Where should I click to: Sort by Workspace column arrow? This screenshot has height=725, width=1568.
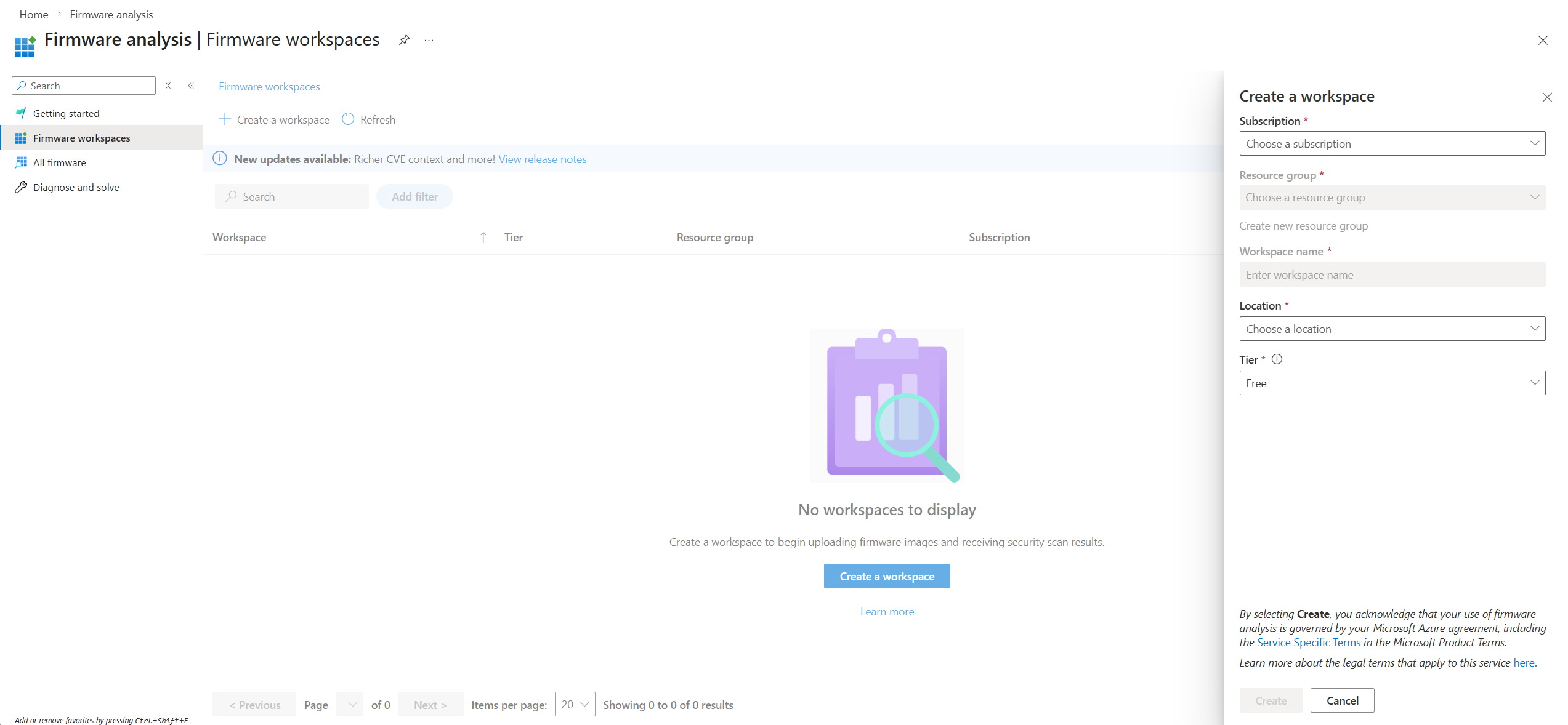tap(483, 238)
